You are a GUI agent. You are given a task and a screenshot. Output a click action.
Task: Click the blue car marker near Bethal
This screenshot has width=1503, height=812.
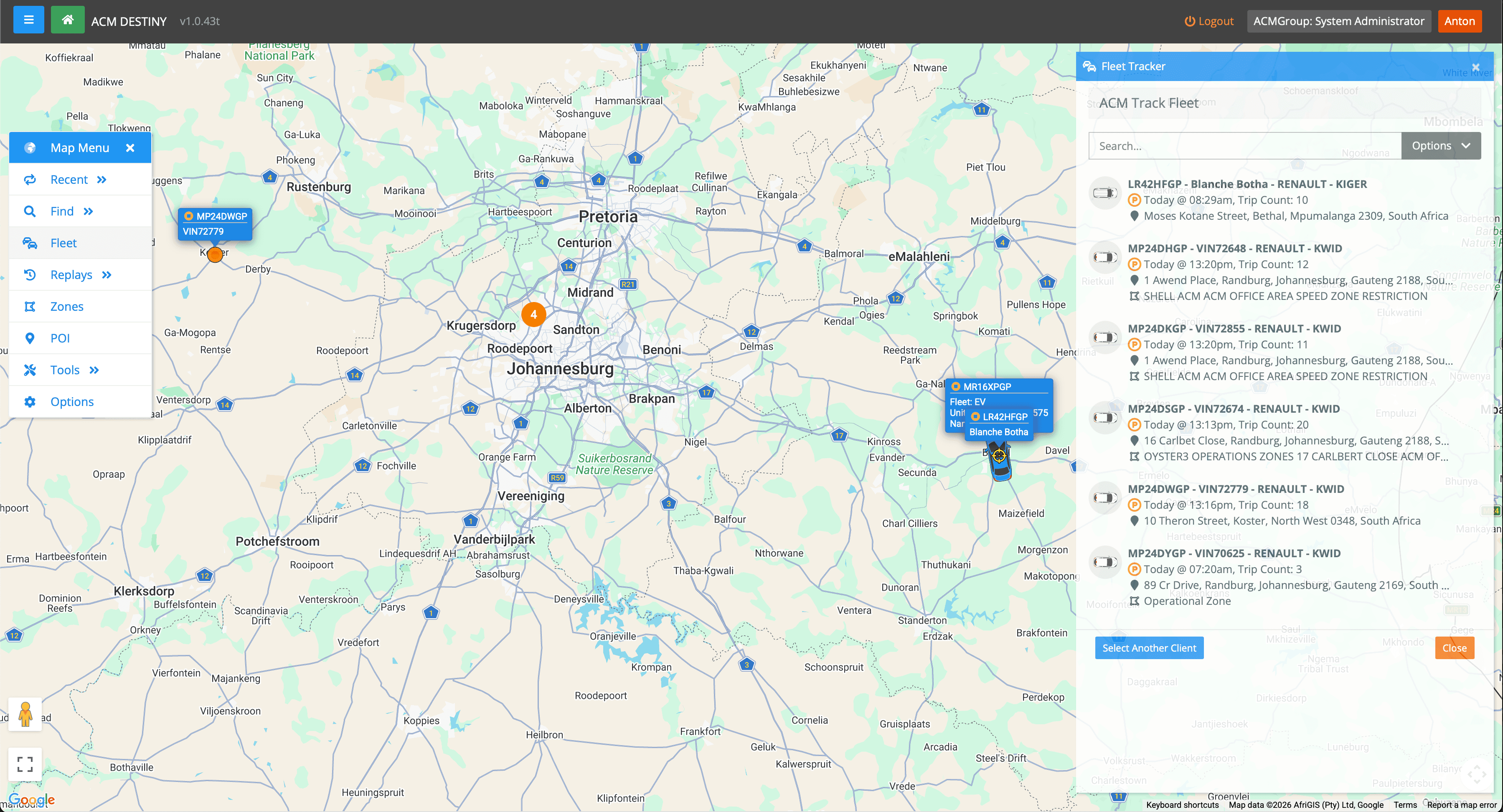(x=1000, y=461)
